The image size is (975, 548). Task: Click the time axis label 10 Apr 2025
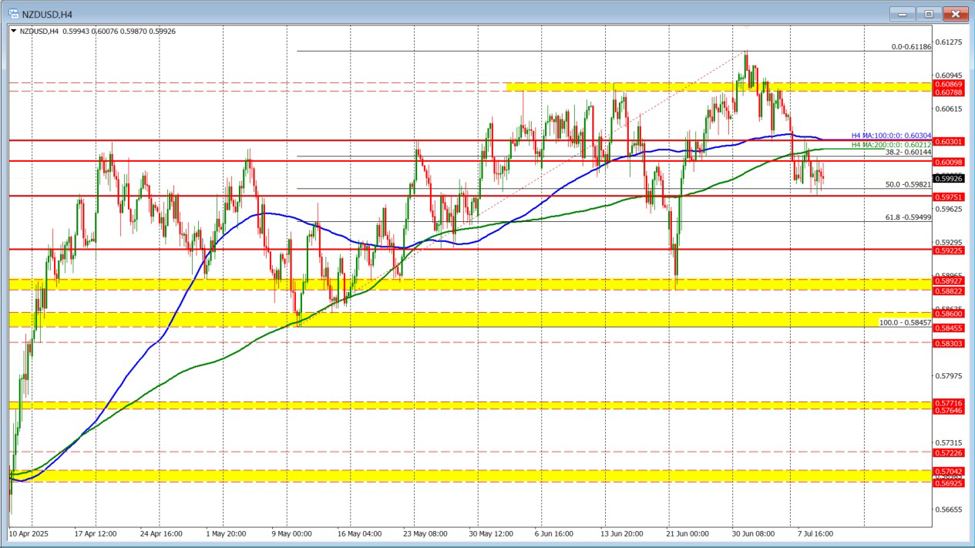(29, 534)
